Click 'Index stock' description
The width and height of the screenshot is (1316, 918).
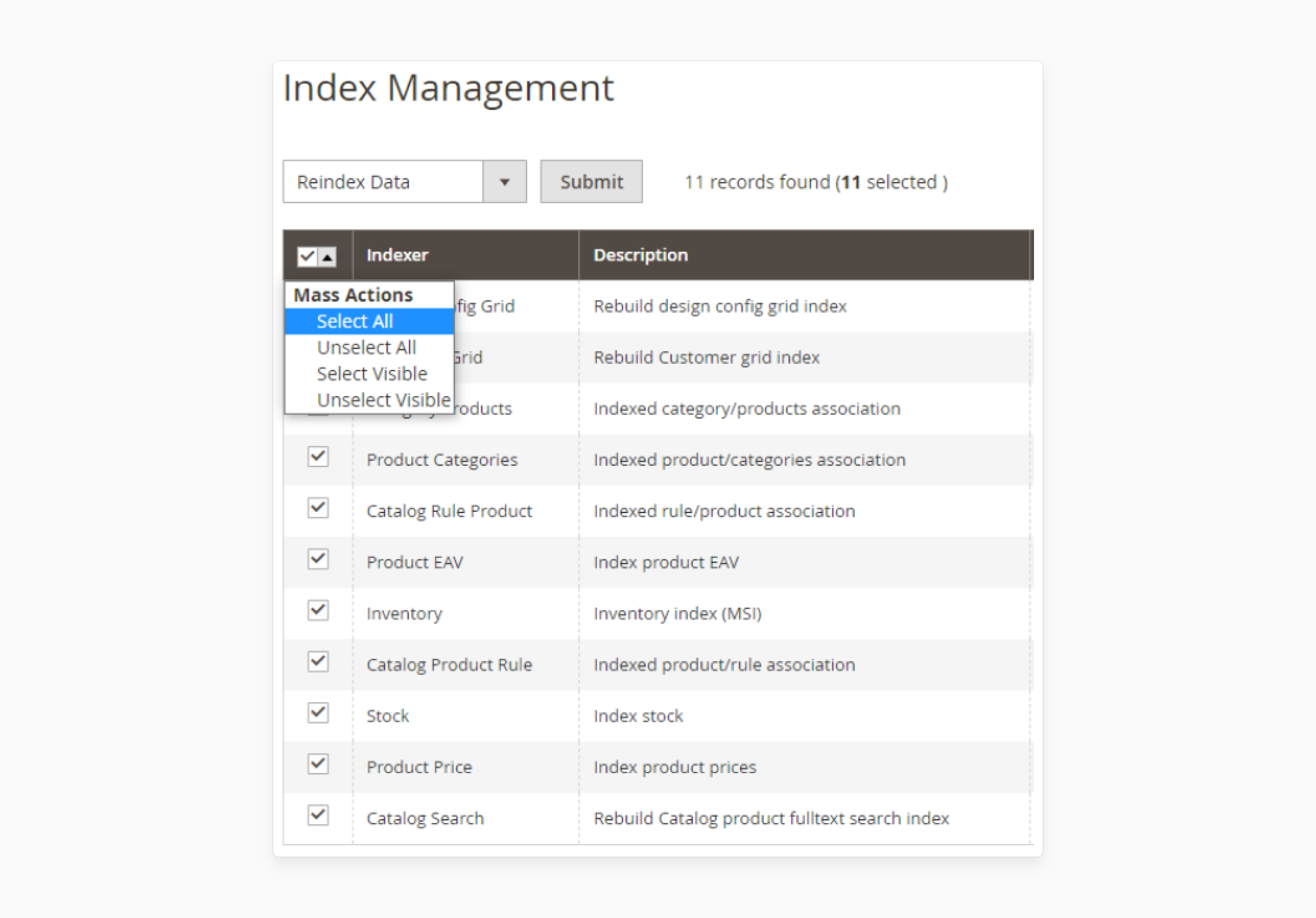coord(639,716)
